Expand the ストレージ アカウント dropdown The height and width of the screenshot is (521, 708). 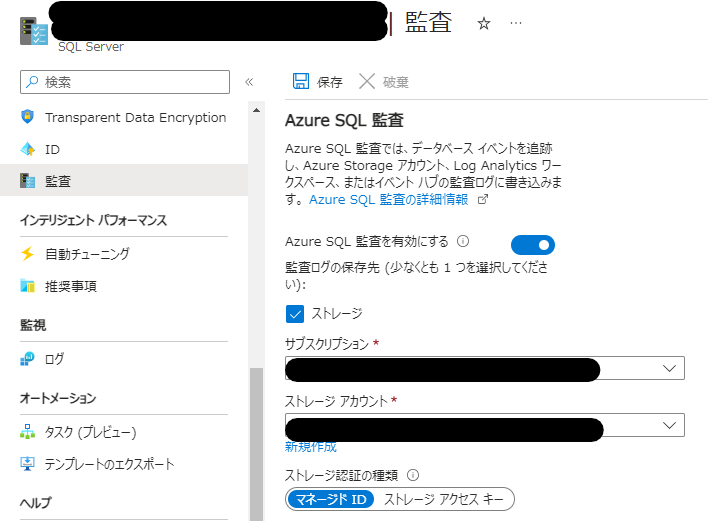pos(484,425)
